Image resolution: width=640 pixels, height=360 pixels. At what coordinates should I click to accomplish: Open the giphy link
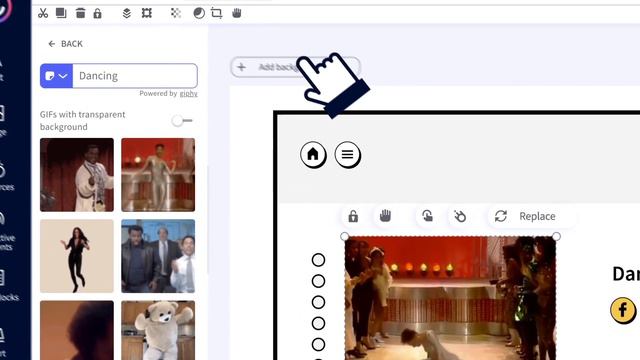click(189, 93)
